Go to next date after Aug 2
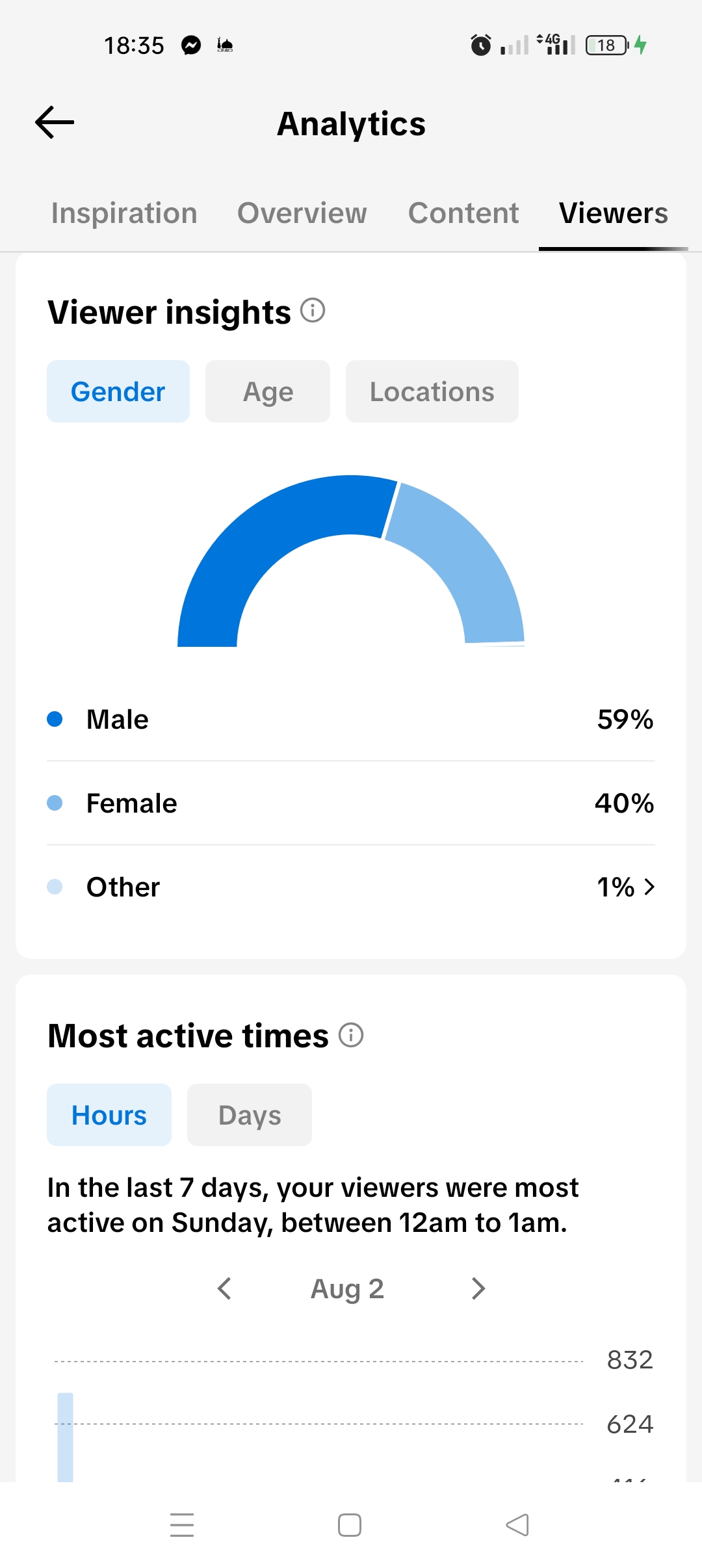 pyautogui.click(x=478, y=1288)
